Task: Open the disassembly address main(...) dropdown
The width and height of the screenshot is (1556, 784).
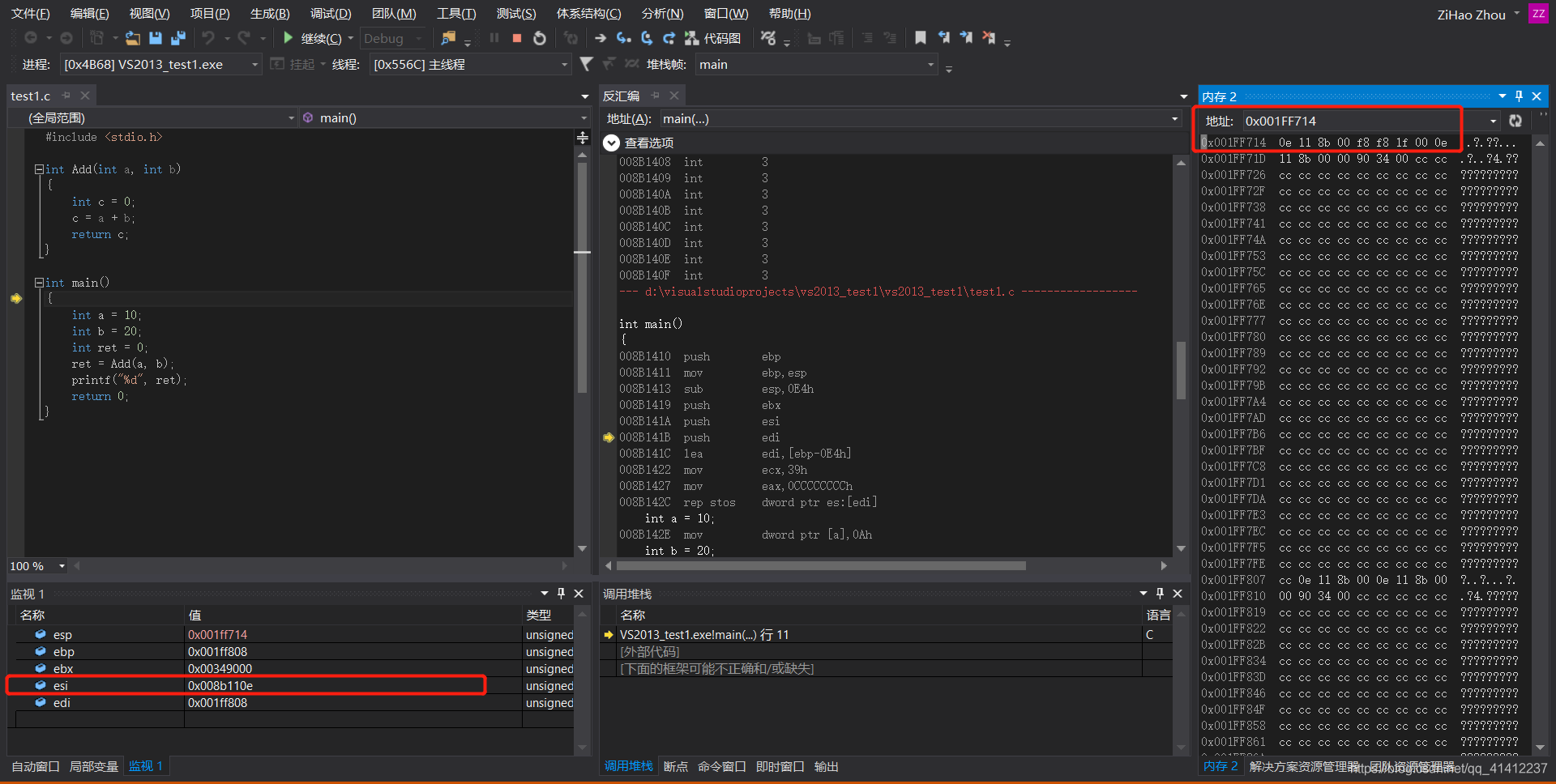Action: tap(921, 119)
